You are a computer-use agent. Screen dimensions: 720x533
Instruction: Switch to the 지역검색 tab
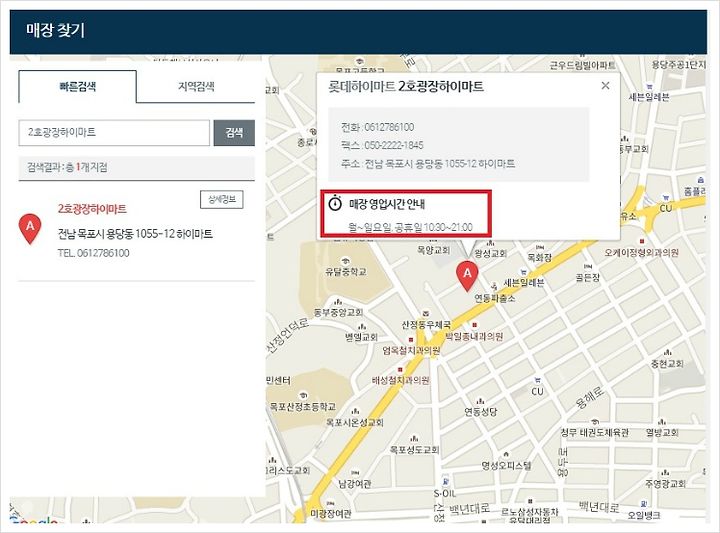[x=196, y=86]
